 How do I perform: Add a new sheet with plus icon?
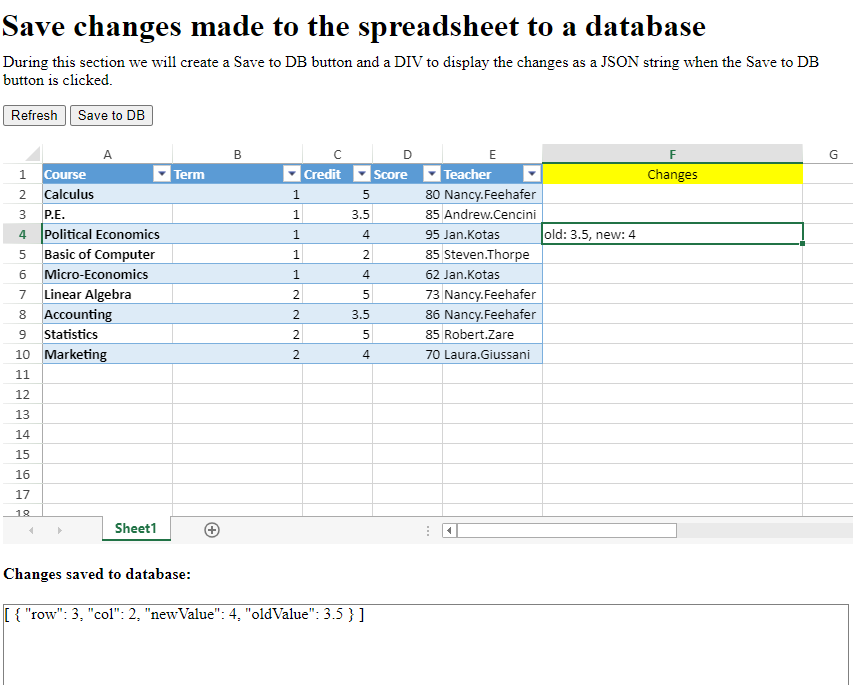(212, 529)
